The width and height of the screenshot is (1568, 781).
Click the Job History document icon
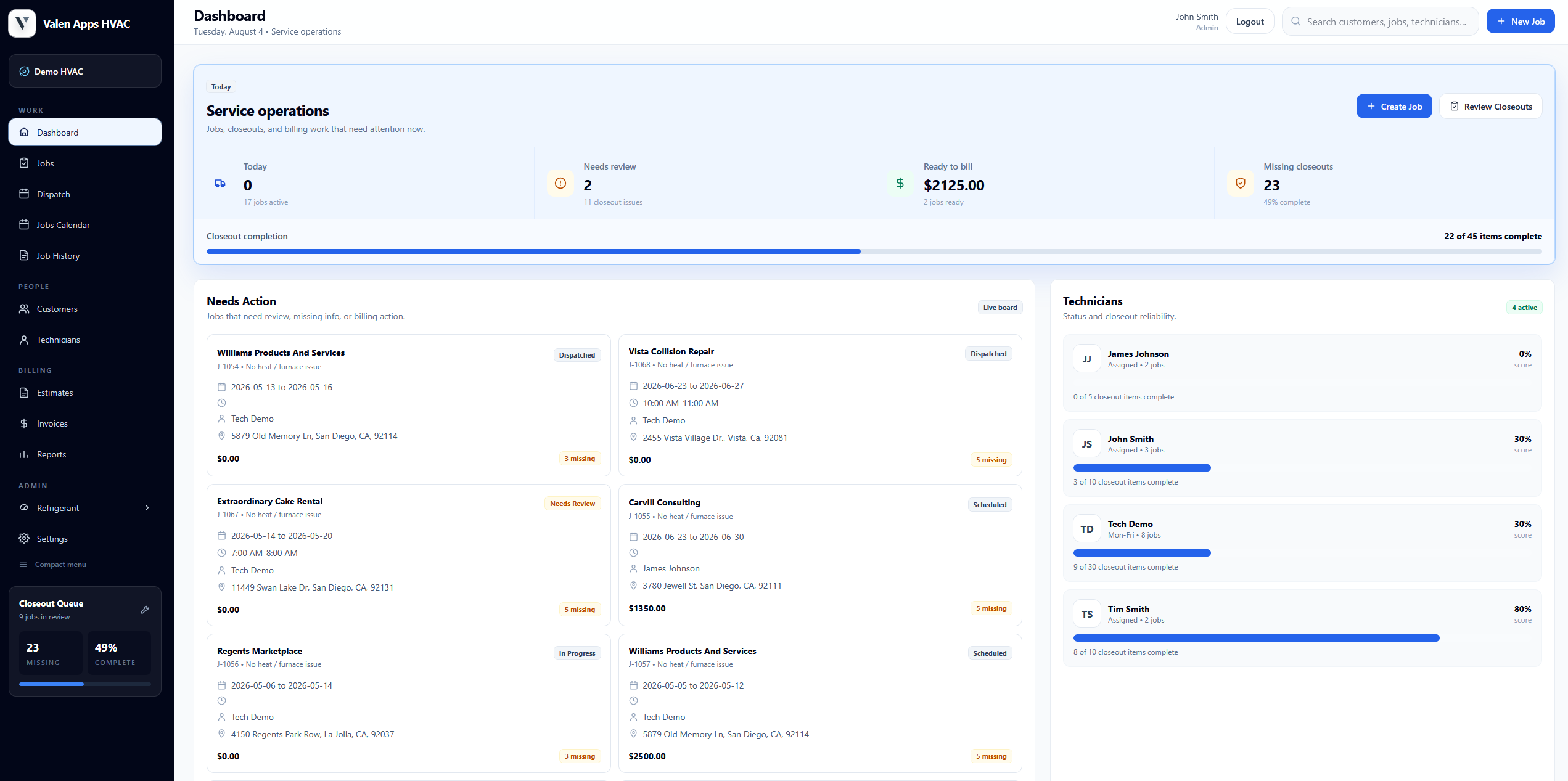click(24, 255)
